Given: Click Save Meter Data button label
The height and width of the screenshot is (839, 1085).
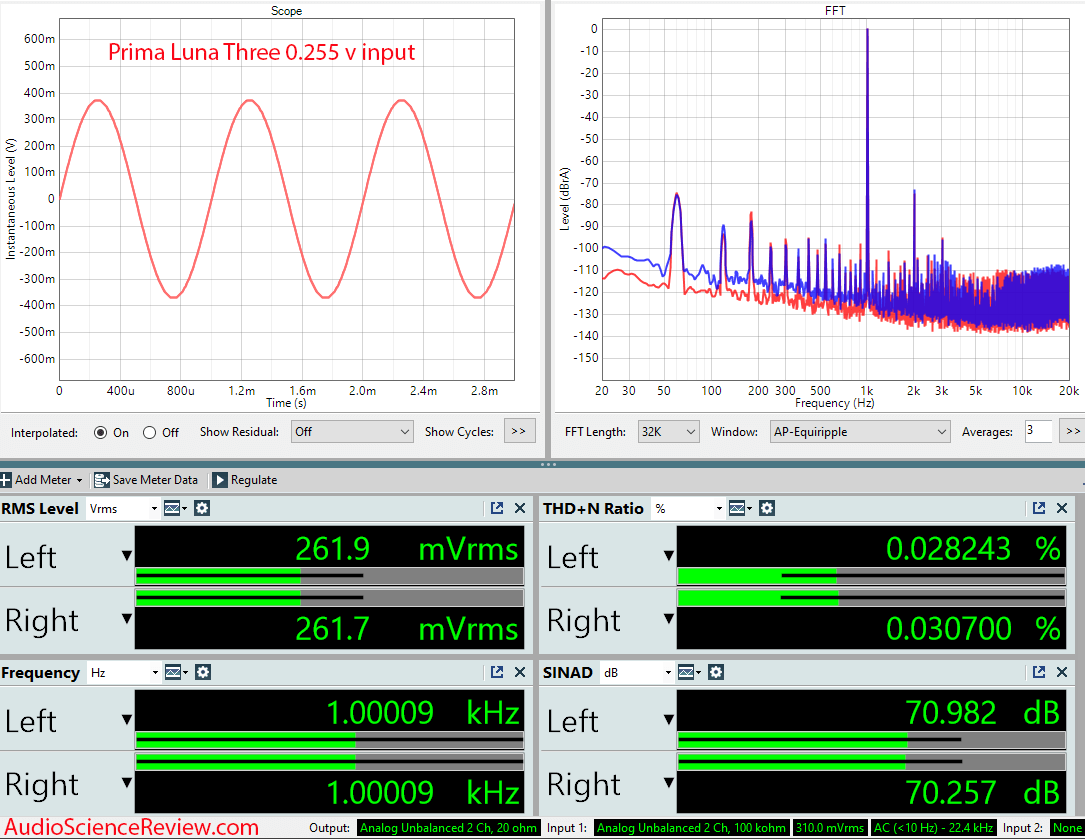Looking at the screenshot, I should click(x=155, y=480).
